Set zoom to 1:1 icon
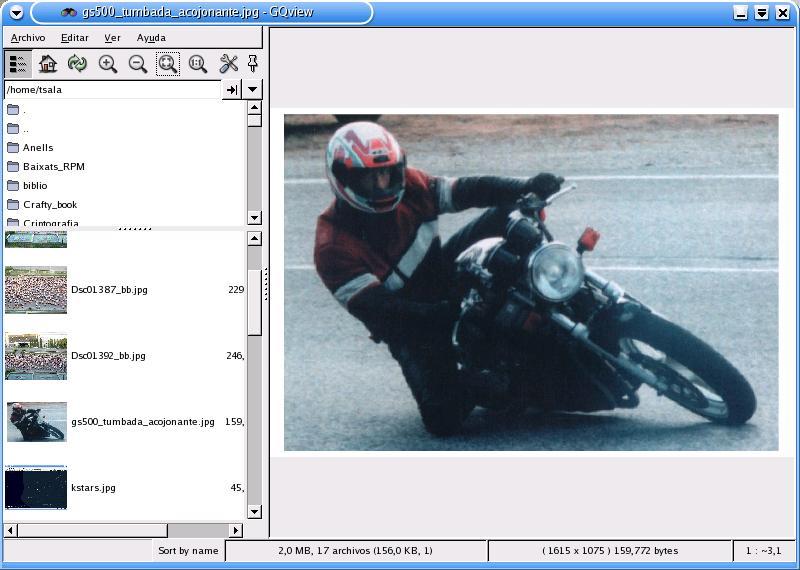Viewport: 800px width, 570px height. click(198, 64)
